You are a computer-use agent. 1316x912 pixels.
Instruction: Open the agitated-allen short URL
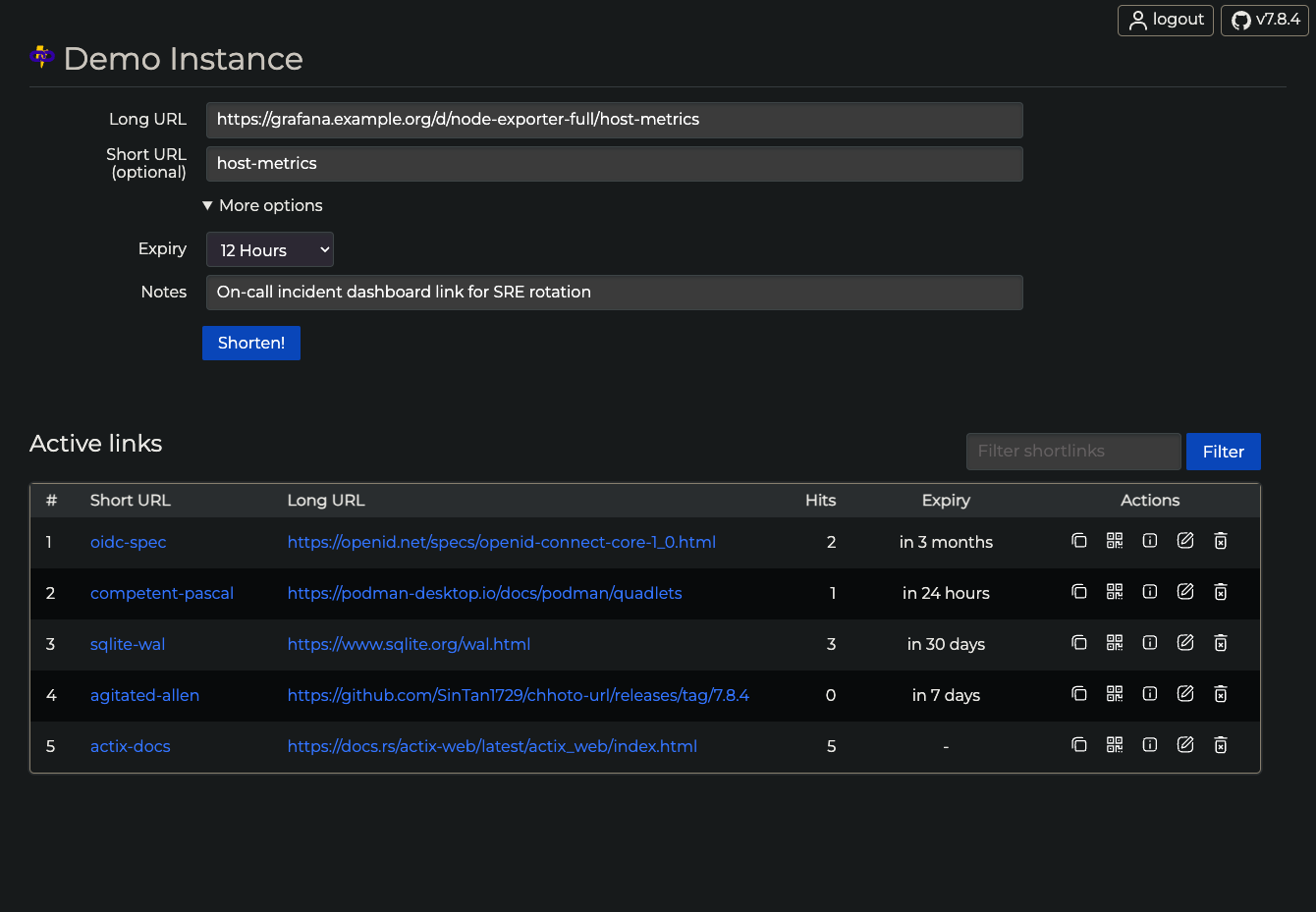144,695
